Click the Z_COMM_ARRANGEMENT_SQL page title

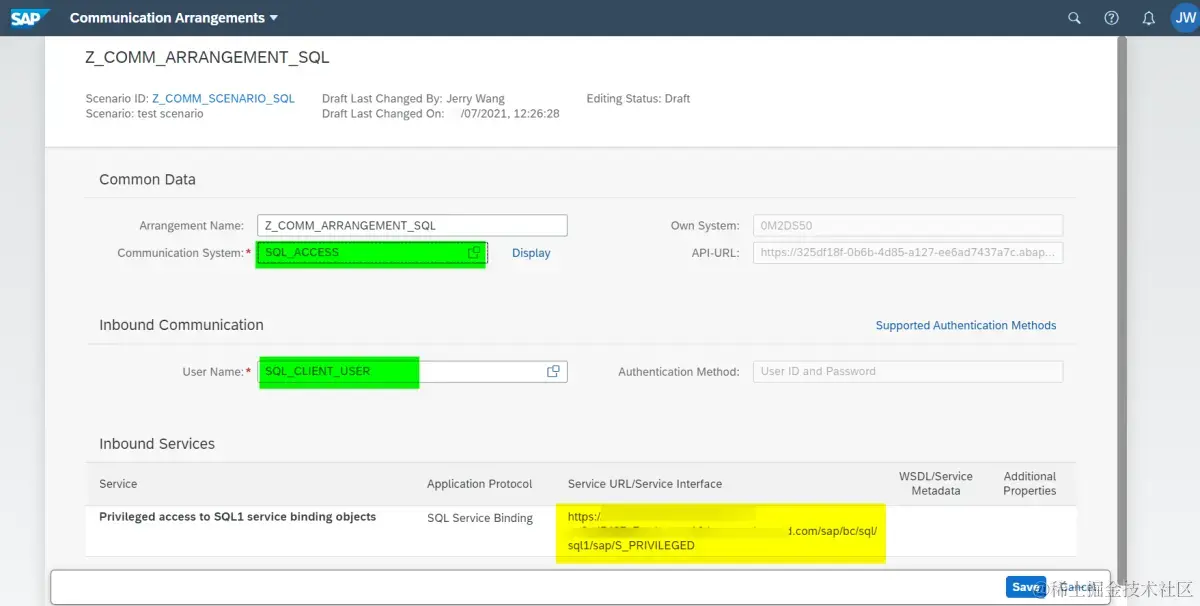[207, 58]
